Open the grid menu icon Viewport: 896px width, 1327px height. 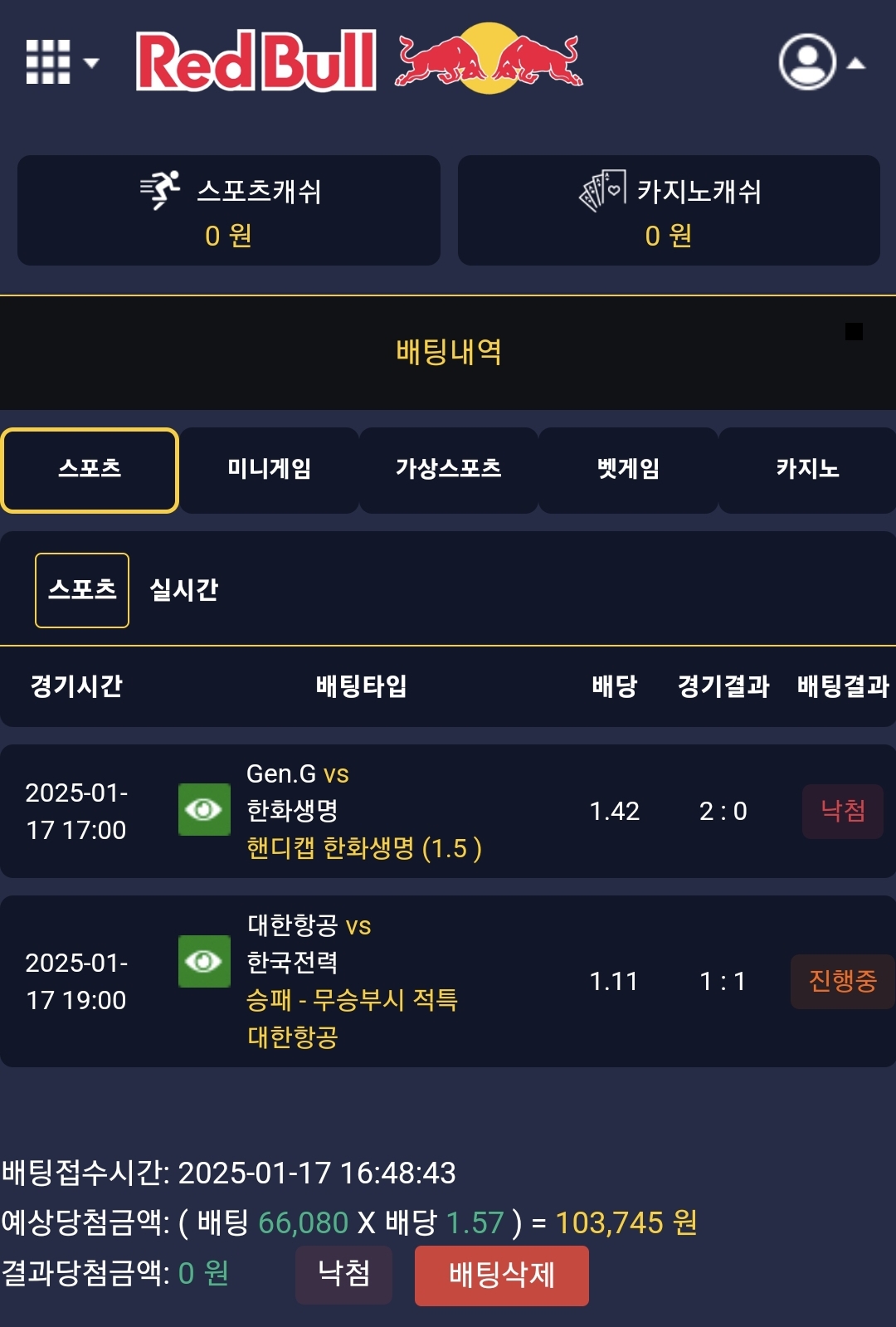[48, 62]
